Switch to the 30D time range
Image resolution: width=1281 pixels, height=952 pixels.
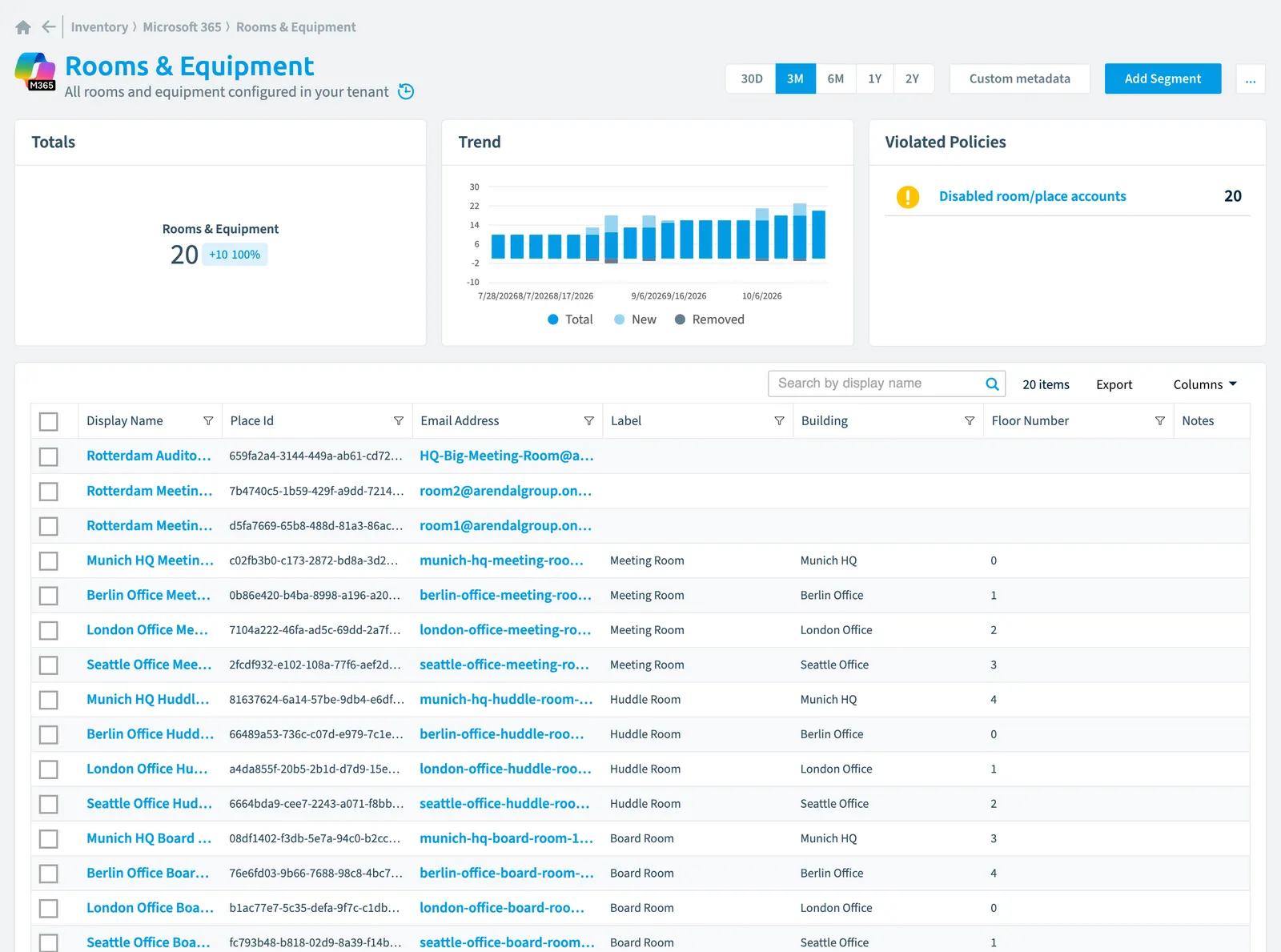[751, 78]
